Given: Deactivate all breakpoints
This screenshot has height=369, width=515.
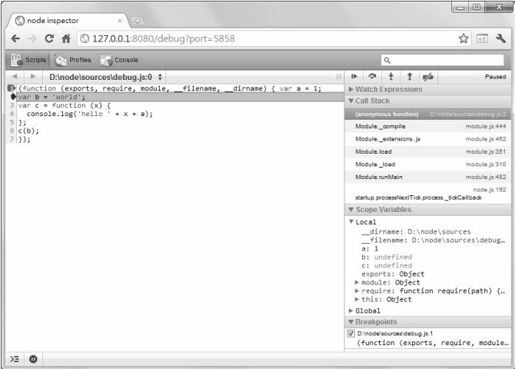Looking at the screenshot, I should point(428,77).
